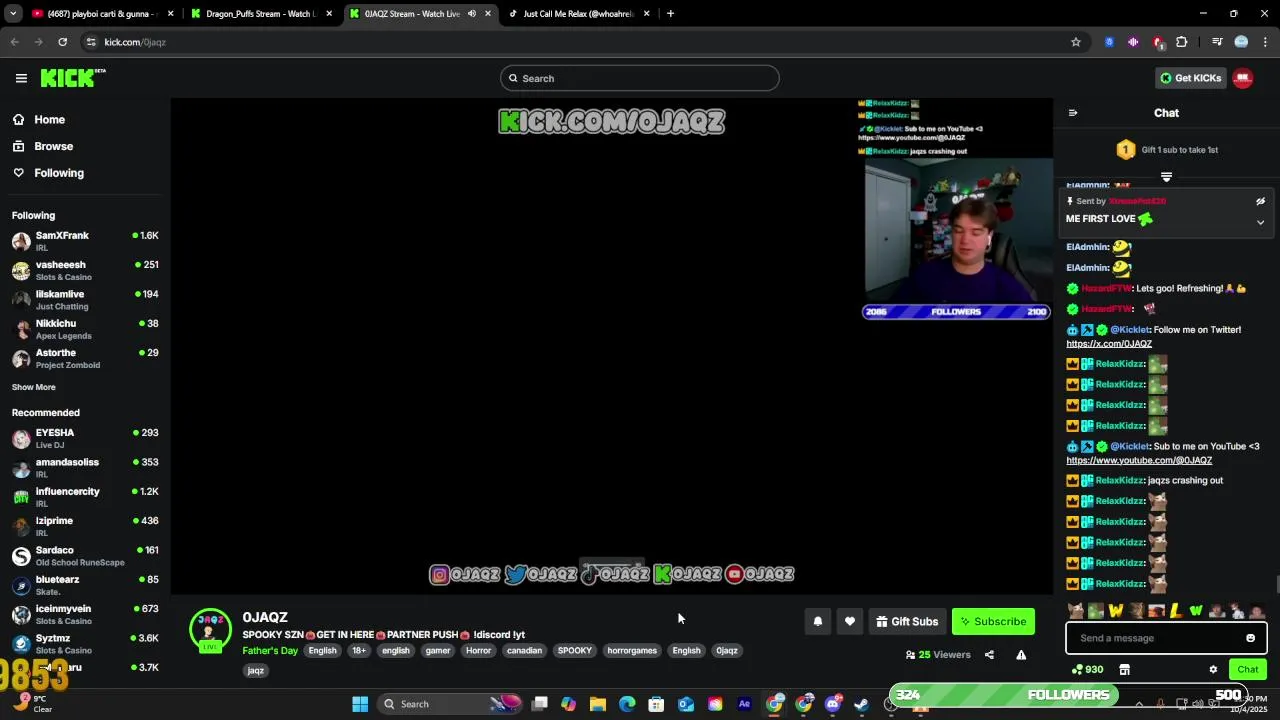
Task: Toggle stream notifications bell
Action: pyautogui.click(x=817, y=622)
